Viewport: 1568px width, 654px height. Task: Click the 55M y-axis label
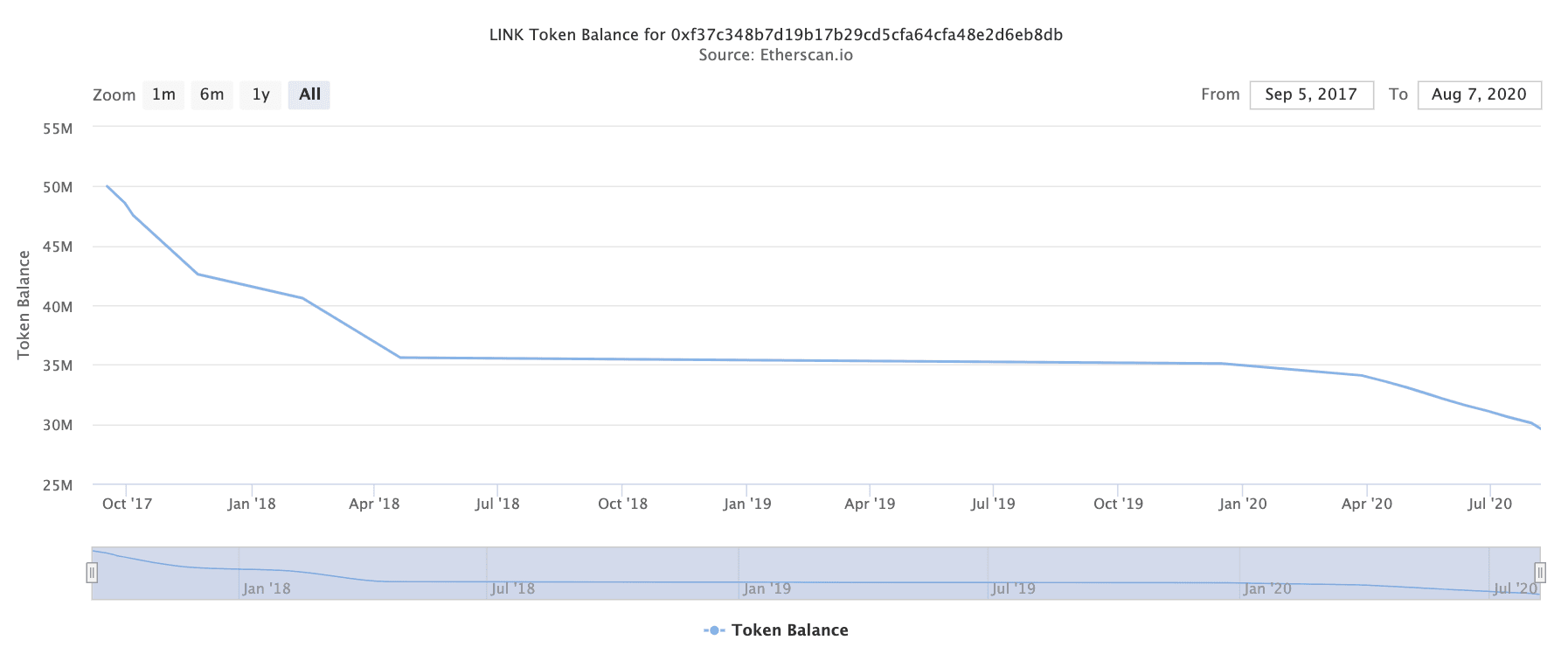[58, 129]
